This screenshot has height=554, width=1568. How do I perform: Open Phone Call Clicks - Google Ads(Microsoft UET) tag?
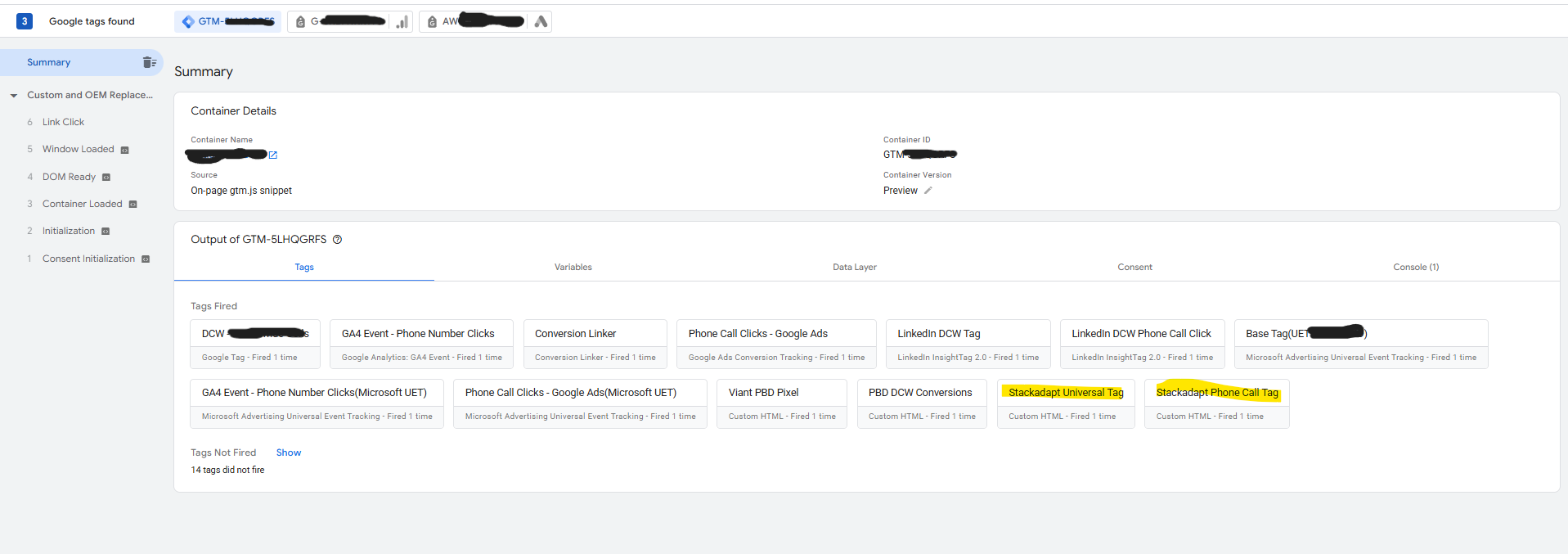click(581, 403)
